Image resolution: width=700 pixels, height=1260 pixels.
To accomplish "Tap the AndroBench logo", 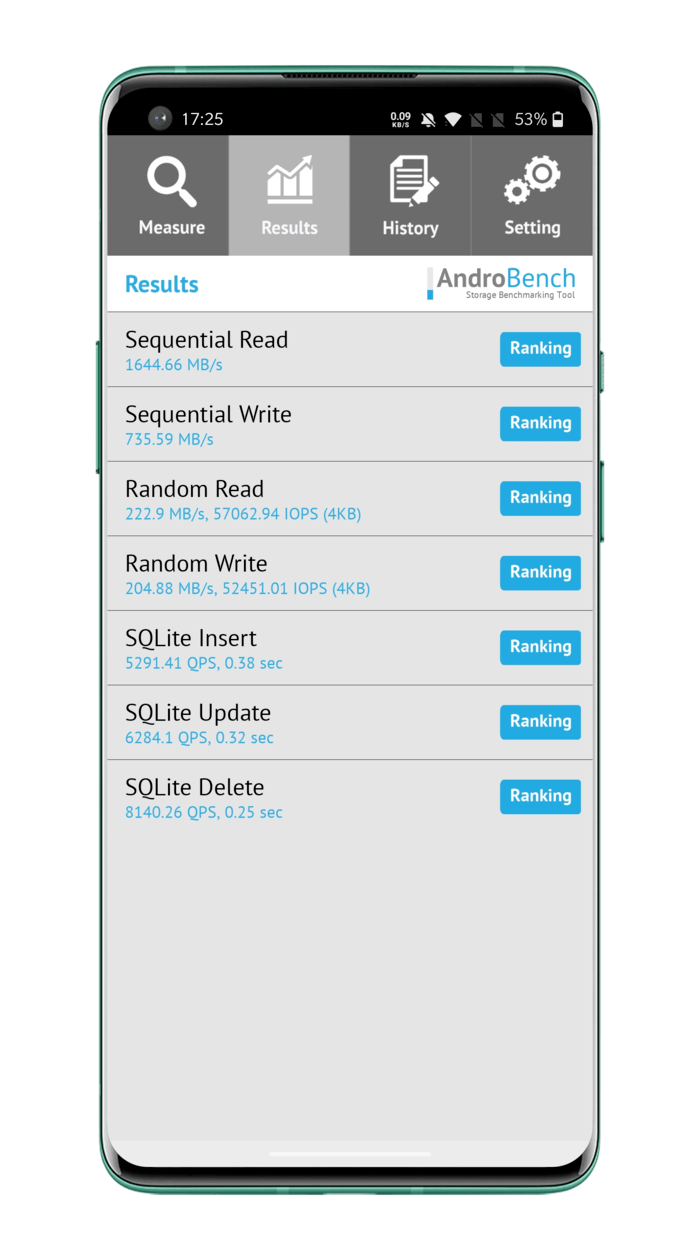I will click(501, 283).
